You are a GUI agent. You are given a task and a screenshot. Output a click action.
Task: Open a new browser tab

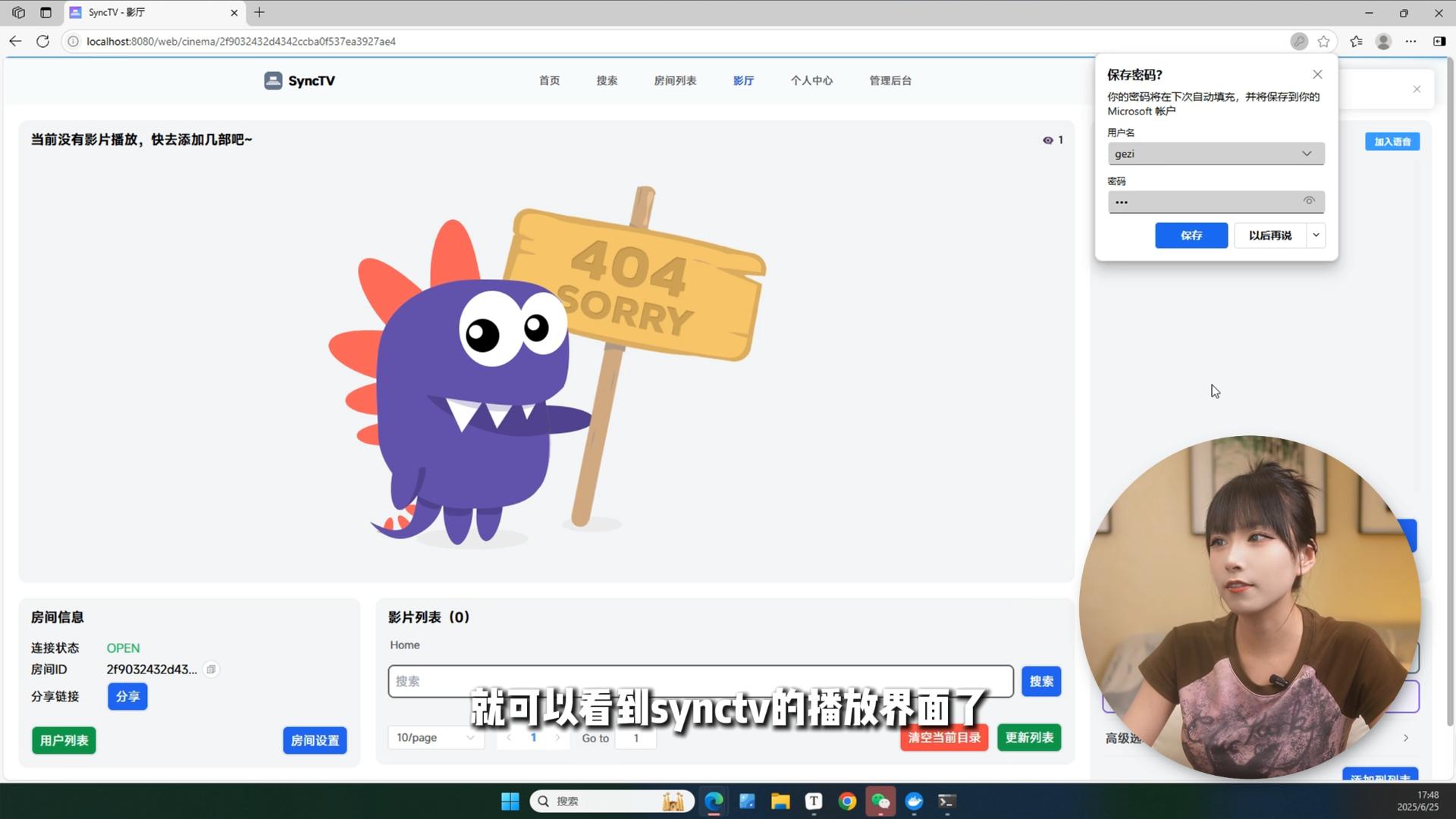click(259, 12)
